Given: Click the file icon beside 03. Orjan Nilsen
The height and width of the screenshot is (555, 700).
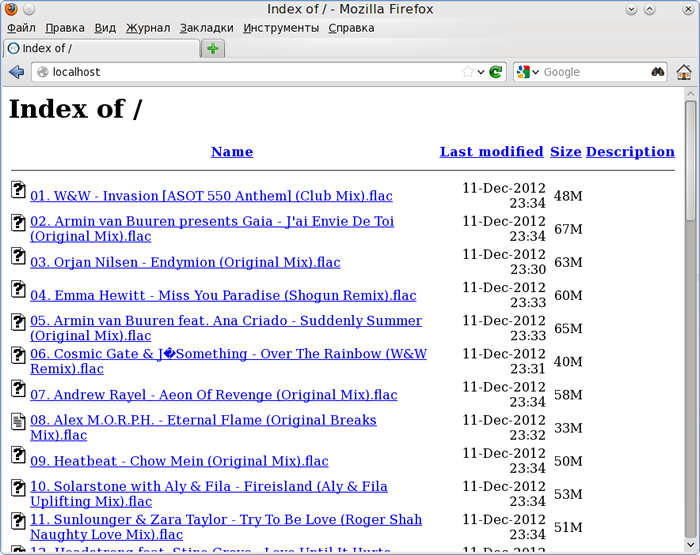Looking at the screenshot, I should [x=18, y=255].
